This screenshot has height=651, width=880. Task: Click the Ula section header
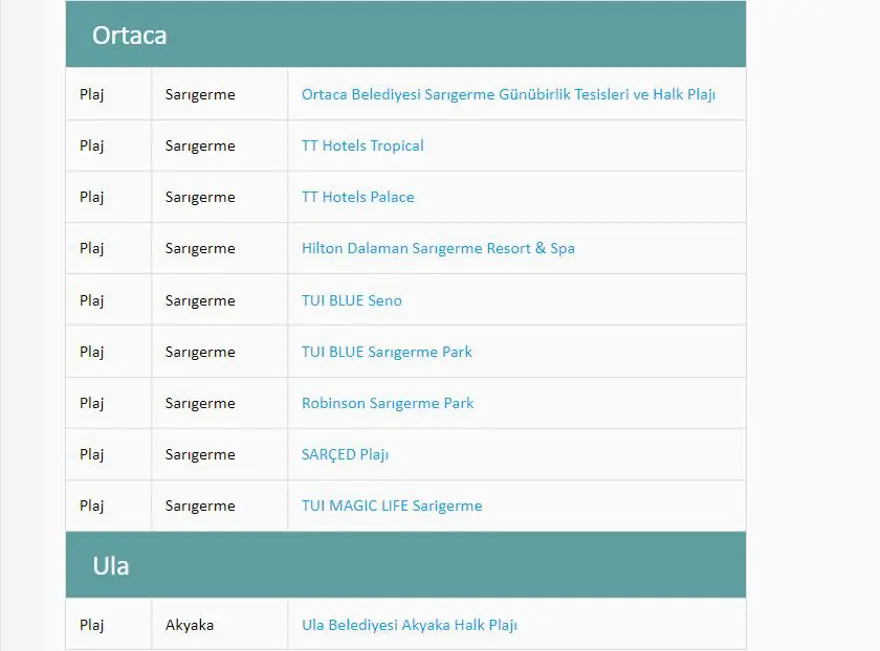[x=110, y=566]
